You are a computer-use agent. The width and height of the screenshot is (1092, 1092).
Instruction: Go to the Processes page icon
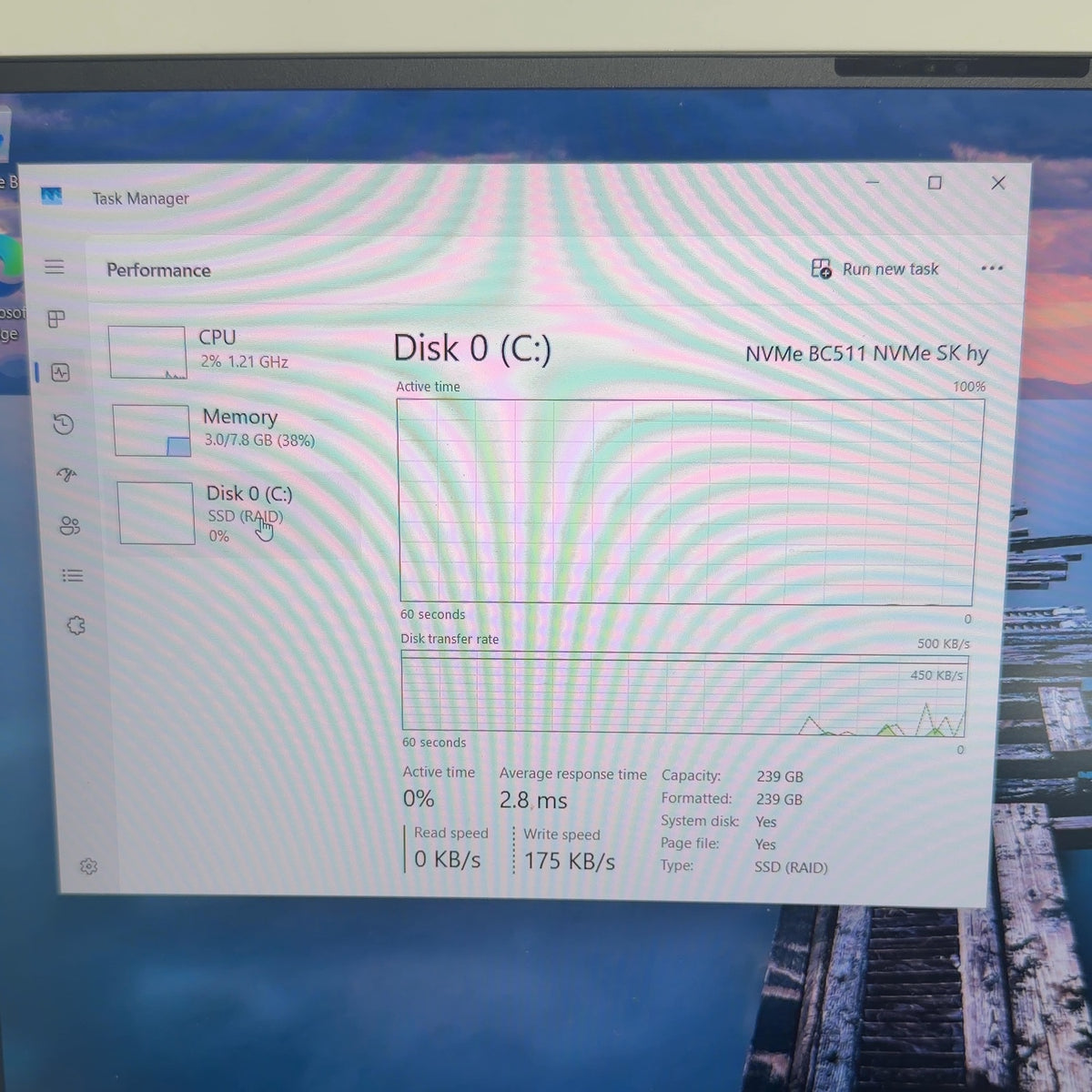(x=56, y=319)
